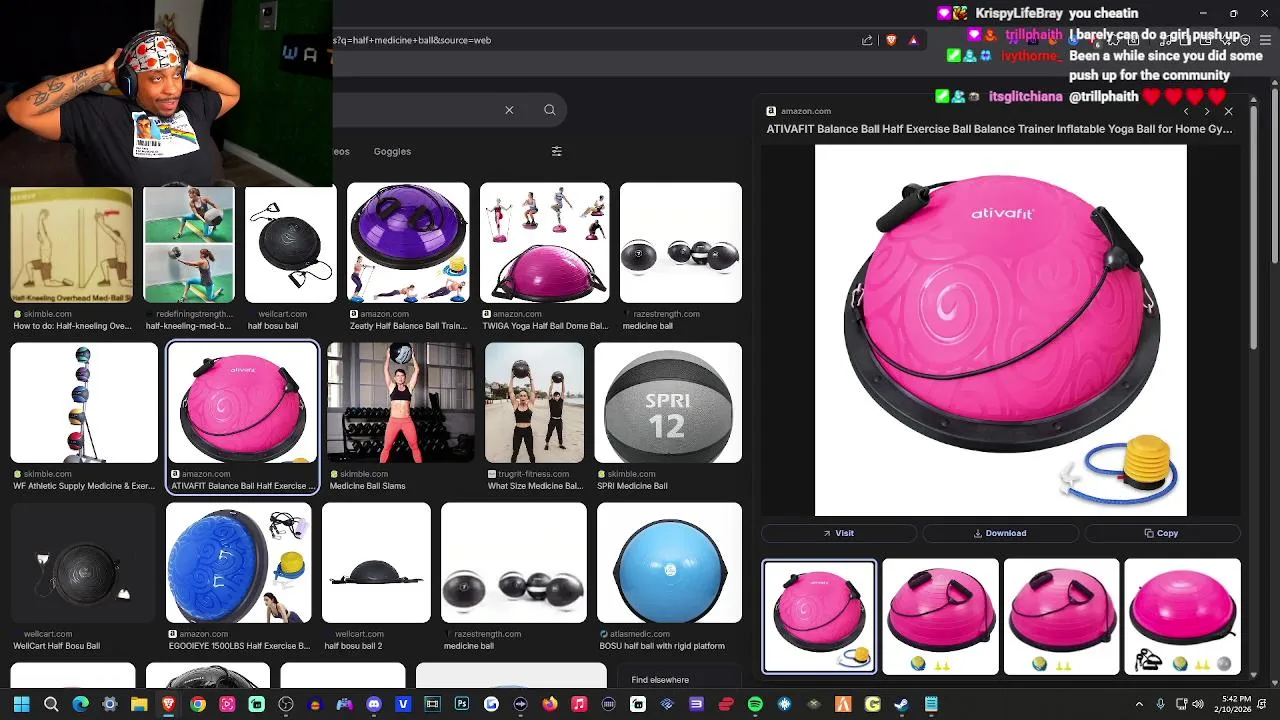Image resolution: width=1280 pixels, height=720 pixels.
Task: Click the Brave Shields lion icon in address bar
Action: [x=891, y=40]
